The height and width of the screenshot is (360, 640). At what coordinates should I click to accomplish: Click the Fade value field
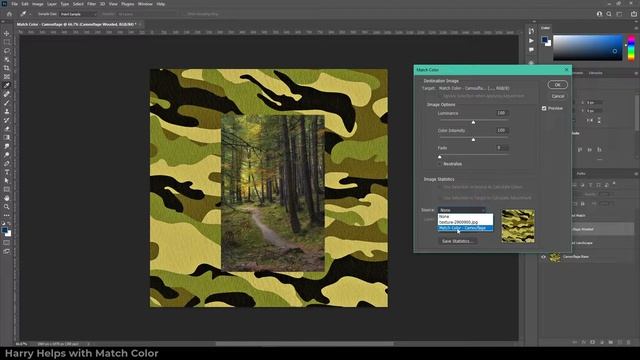click(x=502, y=148)
